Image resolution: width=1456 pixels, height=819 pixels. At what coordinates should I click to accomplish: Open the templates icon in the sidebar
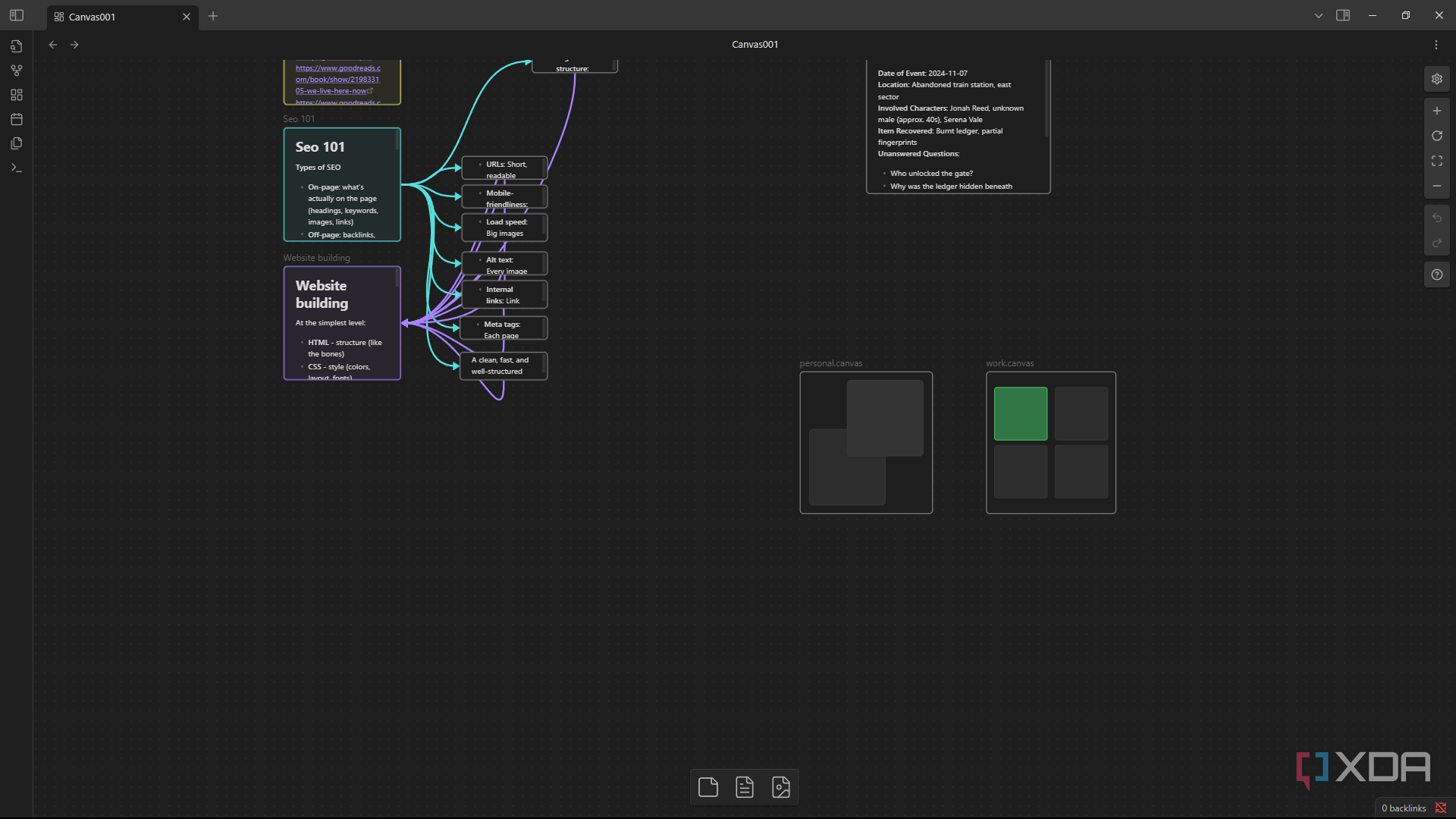tap(17, 143)
